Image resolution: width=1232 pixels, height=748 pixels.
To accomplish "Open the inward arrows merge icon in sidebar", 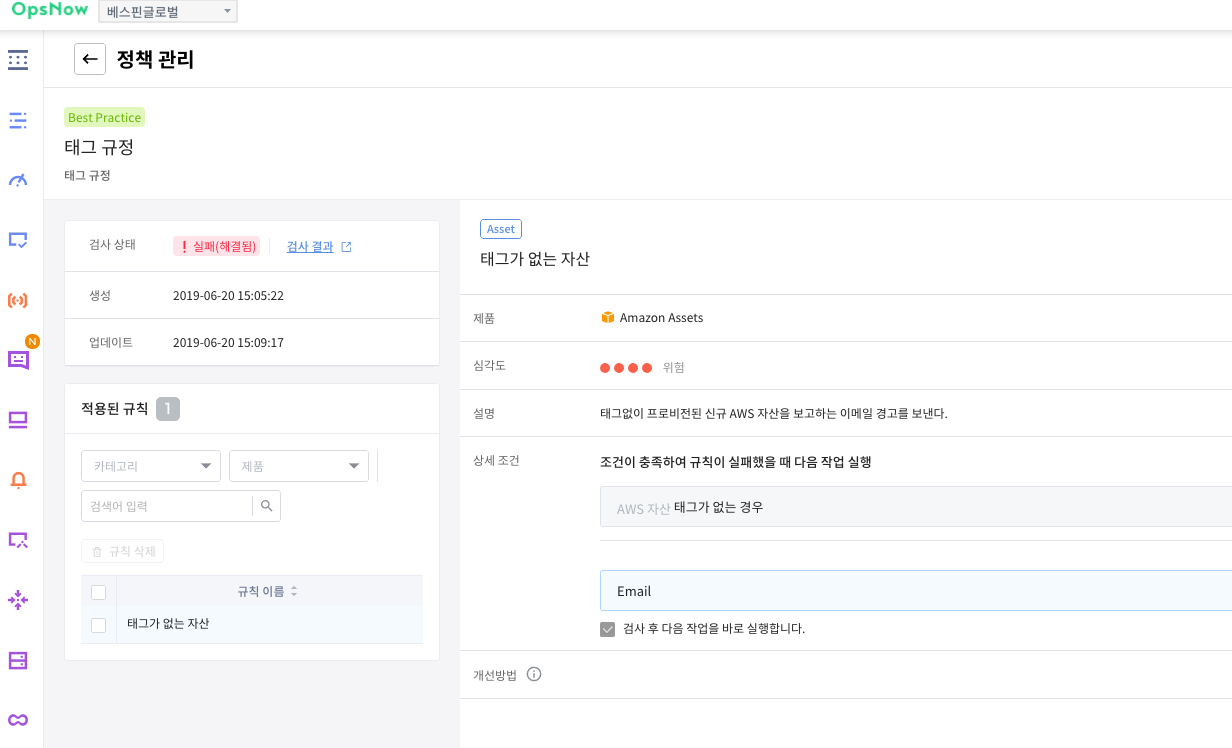I will (18, 600).
